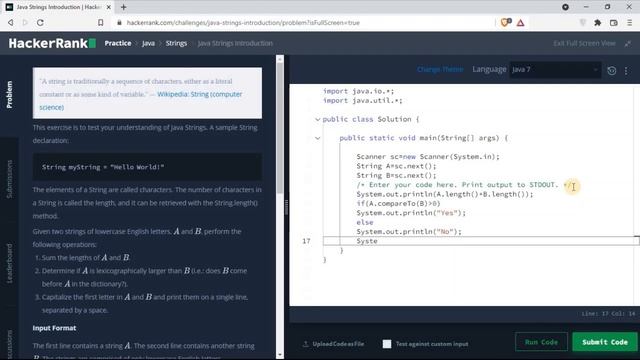Click the address bar URL
Screen dimensions: 640x360
coord(243,23)
